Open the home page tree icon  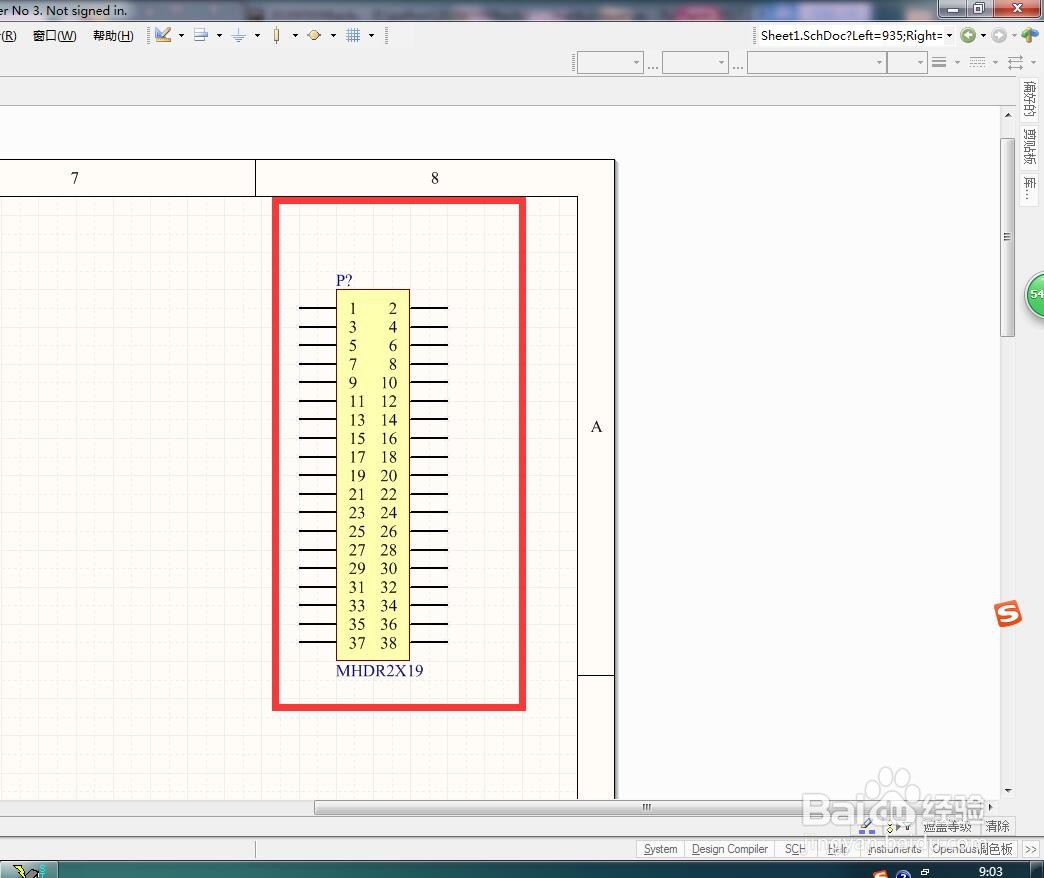click(x=1029, y=35)
